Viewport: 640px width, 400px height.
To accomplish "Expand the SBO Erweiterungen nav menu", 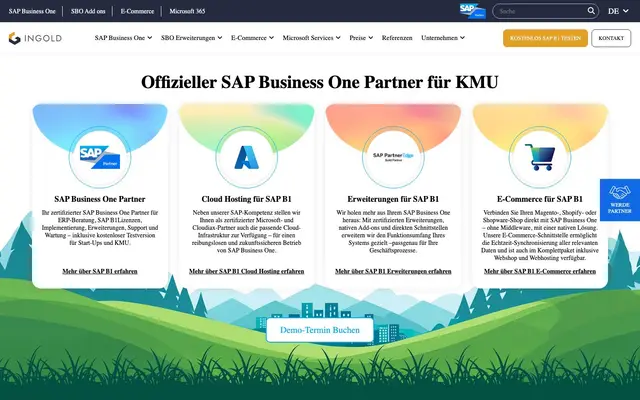I will 191,38.
